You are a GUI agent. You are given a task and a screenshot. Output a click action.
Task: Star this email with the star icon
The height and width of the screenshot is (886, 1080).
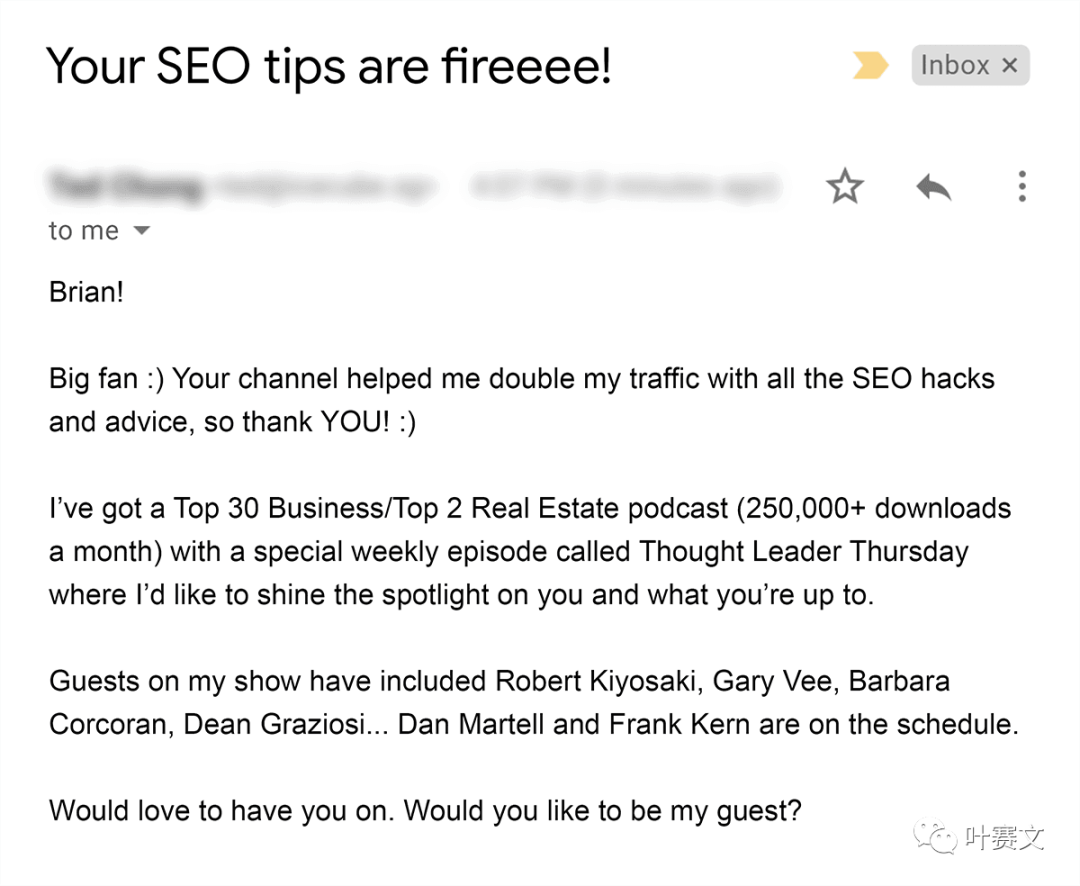[844, 186]
